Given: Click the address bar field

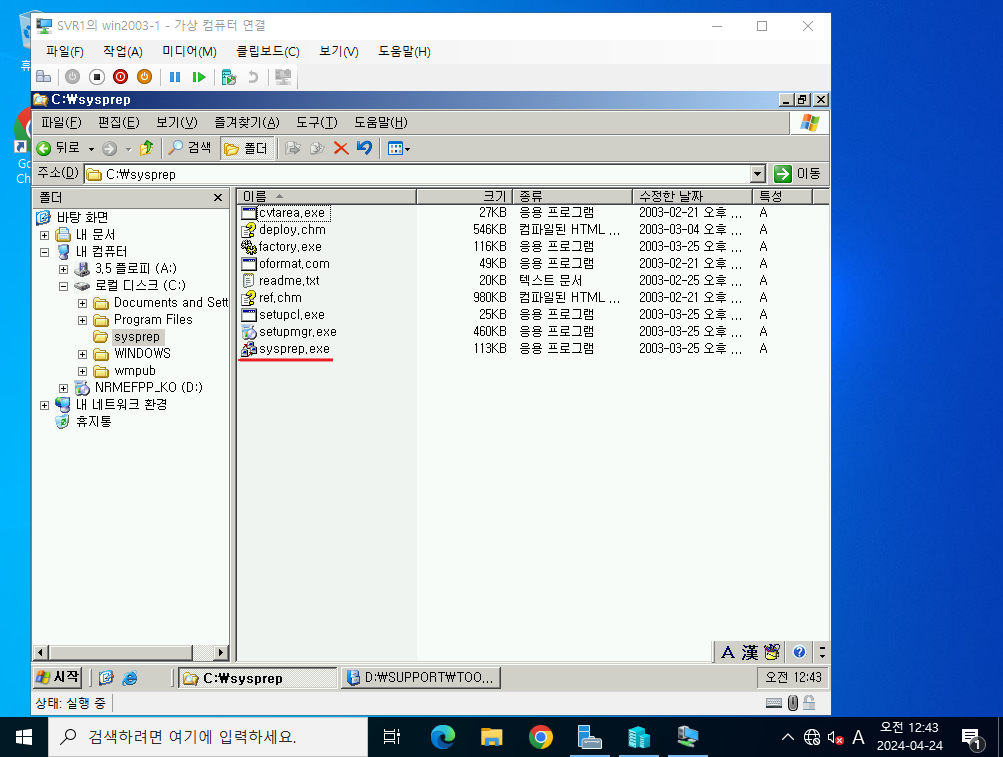Looking at the screenshot, I should [417, 174].
